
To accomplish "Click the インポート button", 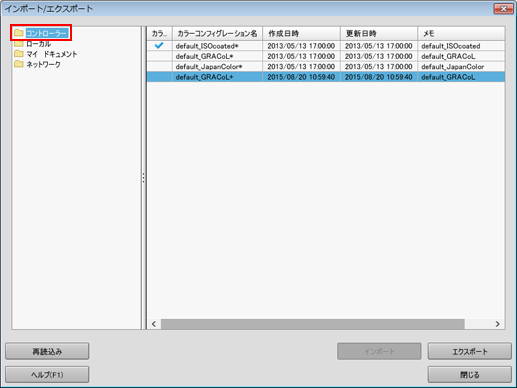I will [379, 351].
